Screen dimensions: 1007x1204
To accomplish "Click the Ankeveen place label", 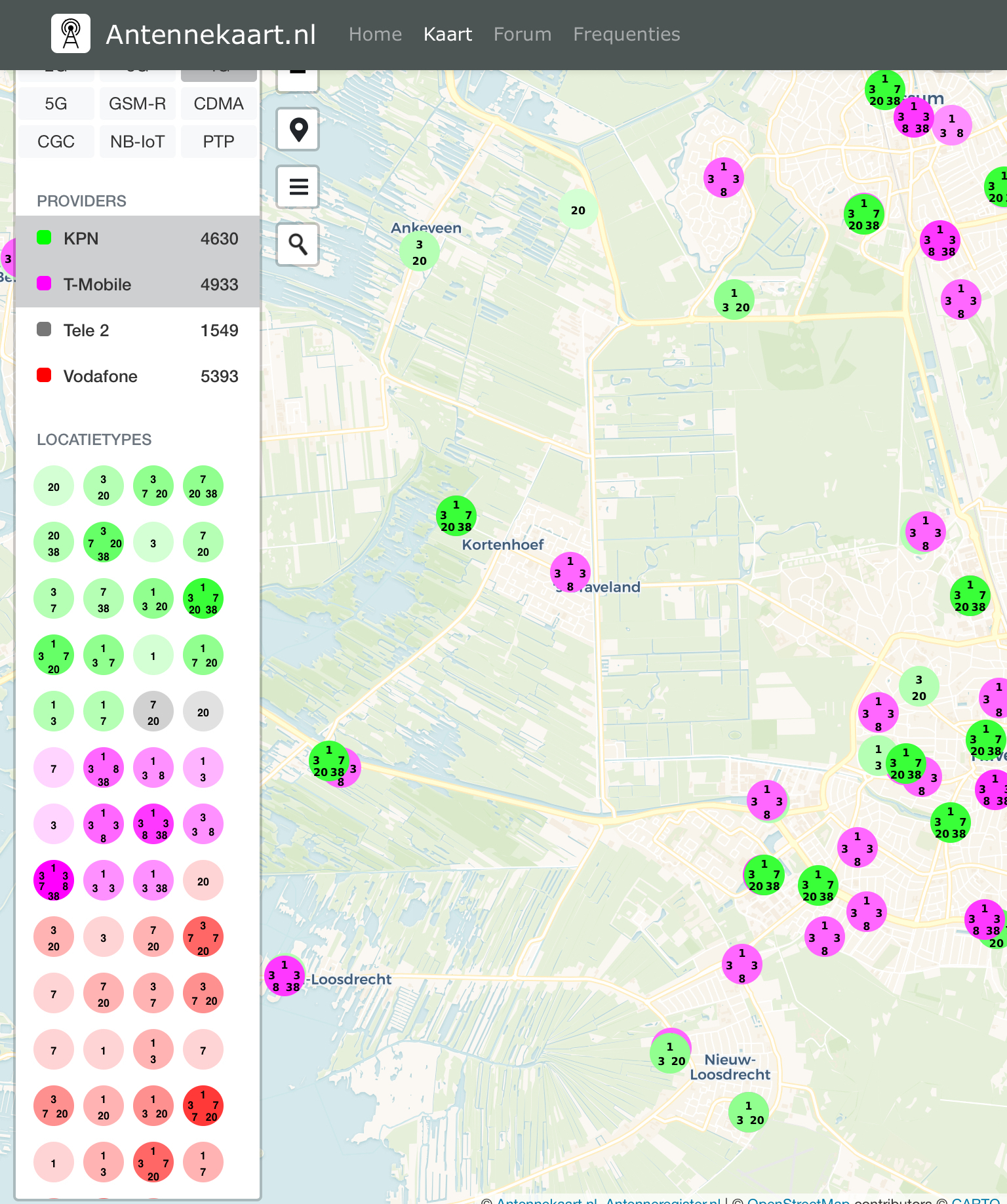I will (426, 227).
